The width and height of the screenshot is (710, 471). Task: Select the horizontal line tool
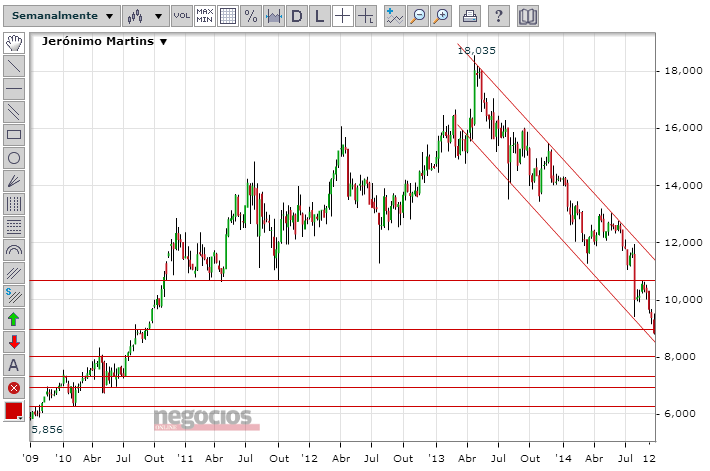coord(14,89)
